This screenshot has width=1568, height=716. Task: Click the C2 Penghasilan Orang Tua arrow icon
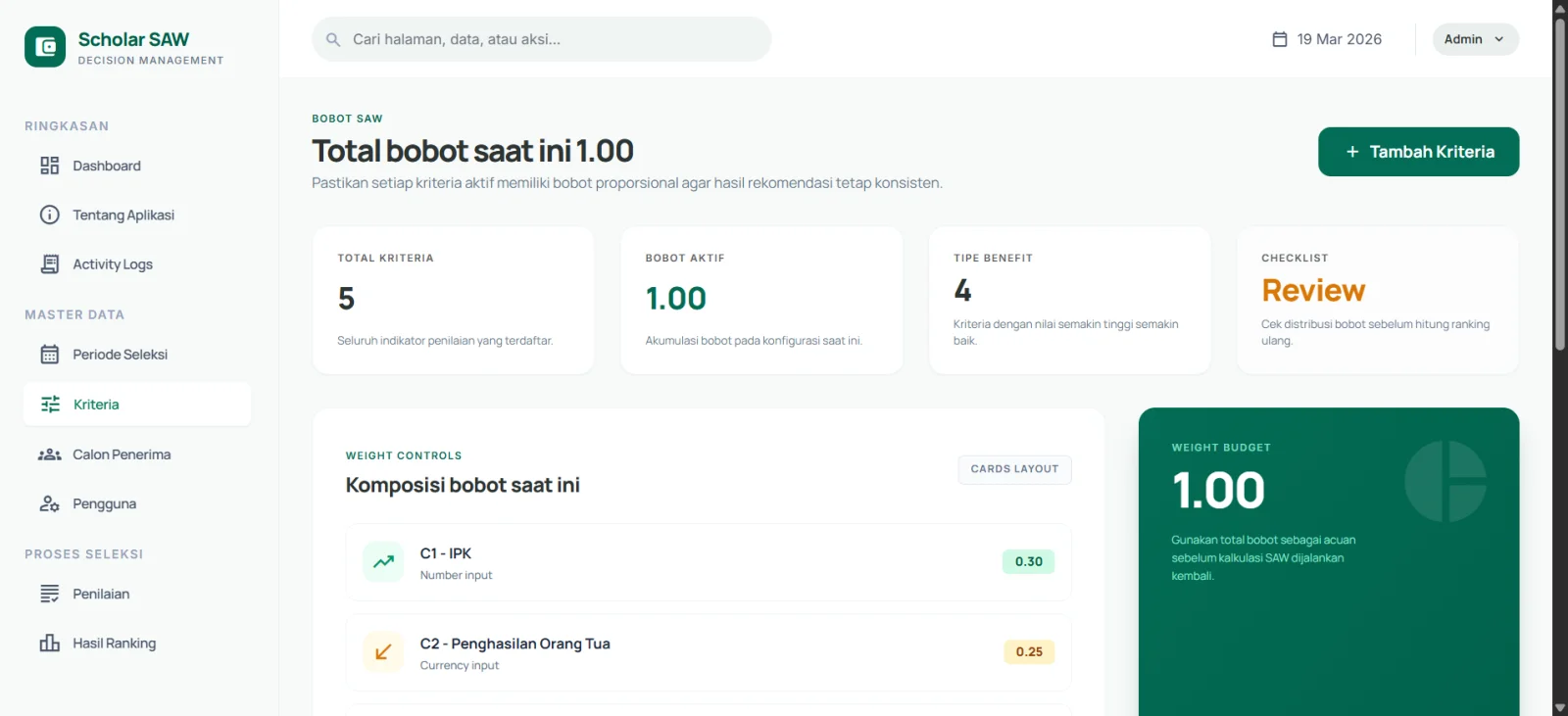click(383, 652)
